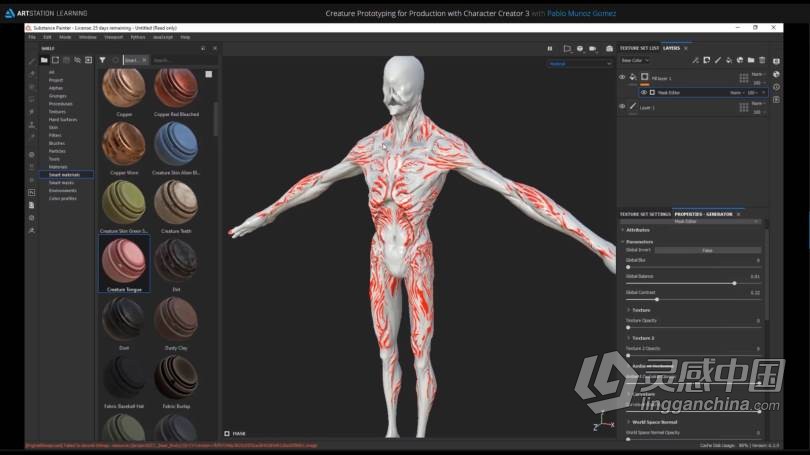Select the Creature Tongue smart material
The width and height of the screenshot is (810, 455).
pos(124,264)
